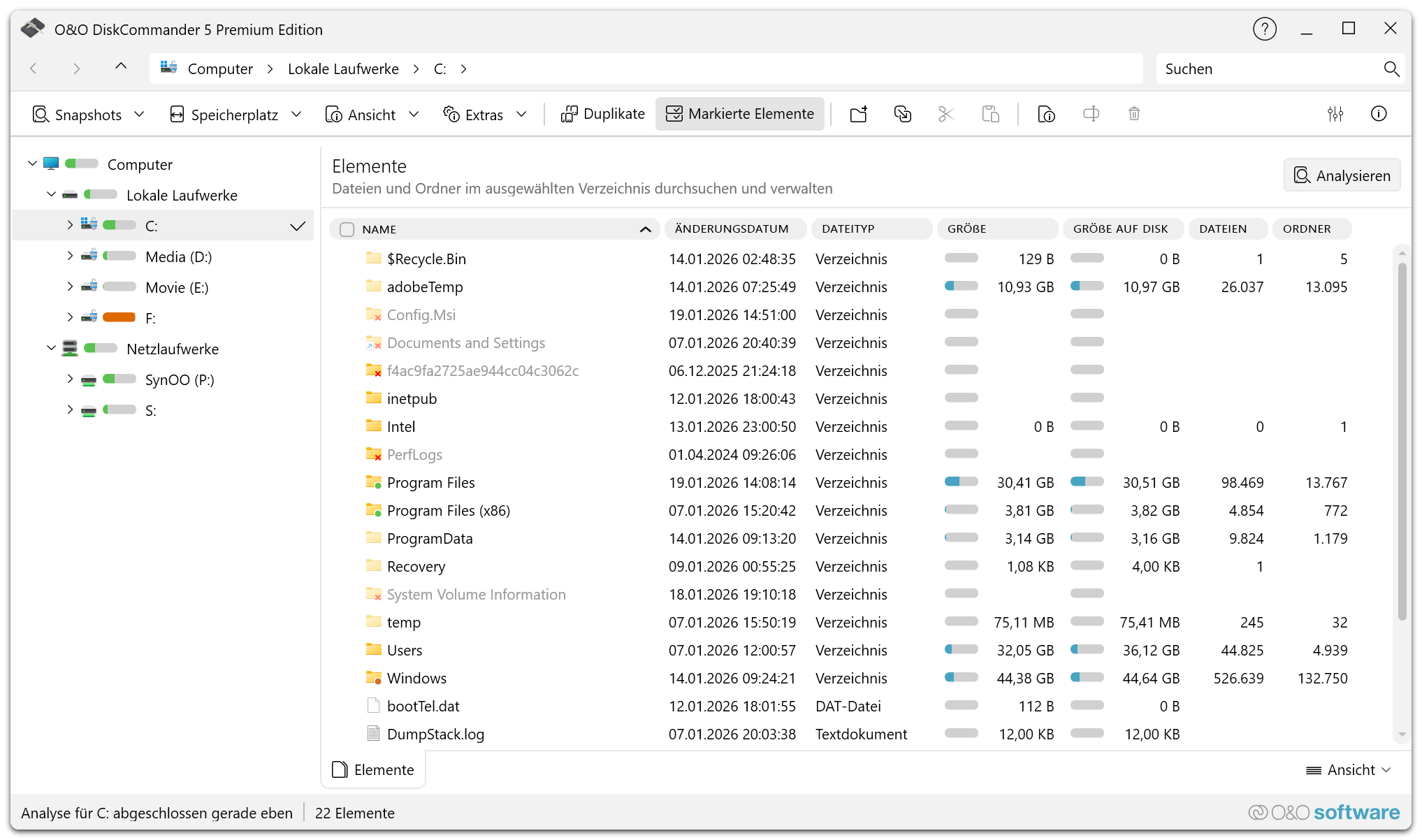
Task: Click the Duplikate button
Action: pyautogui.click(x=602, y=114)
